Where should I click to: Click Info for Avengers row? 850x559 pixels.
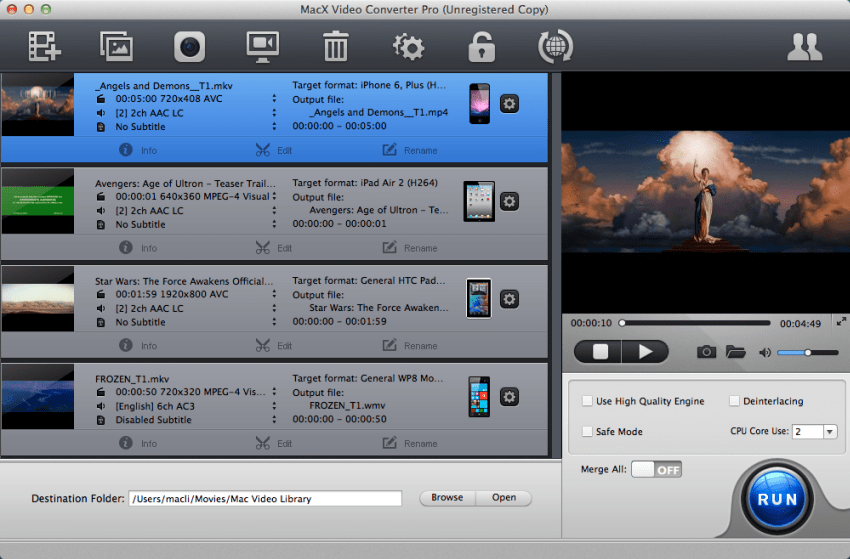(x=138, y=248)
